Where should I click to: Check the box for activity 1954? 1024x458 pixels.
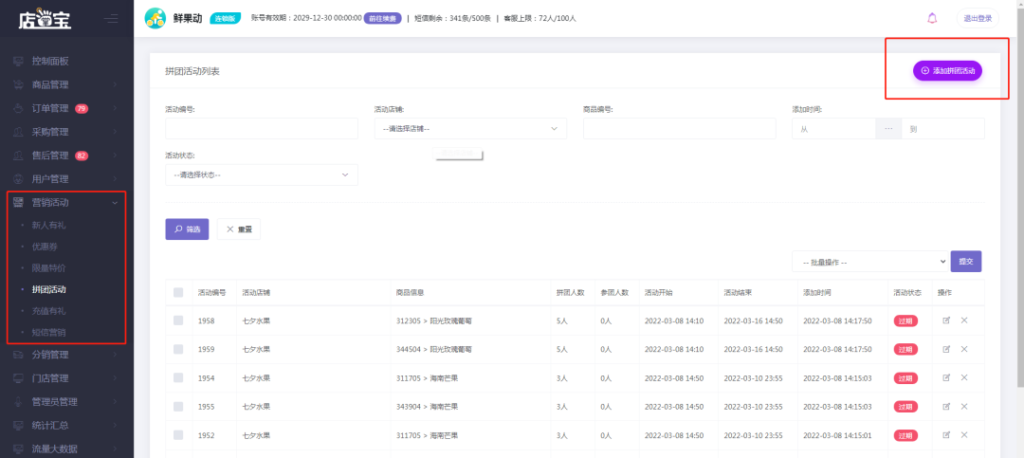[178, 378]
